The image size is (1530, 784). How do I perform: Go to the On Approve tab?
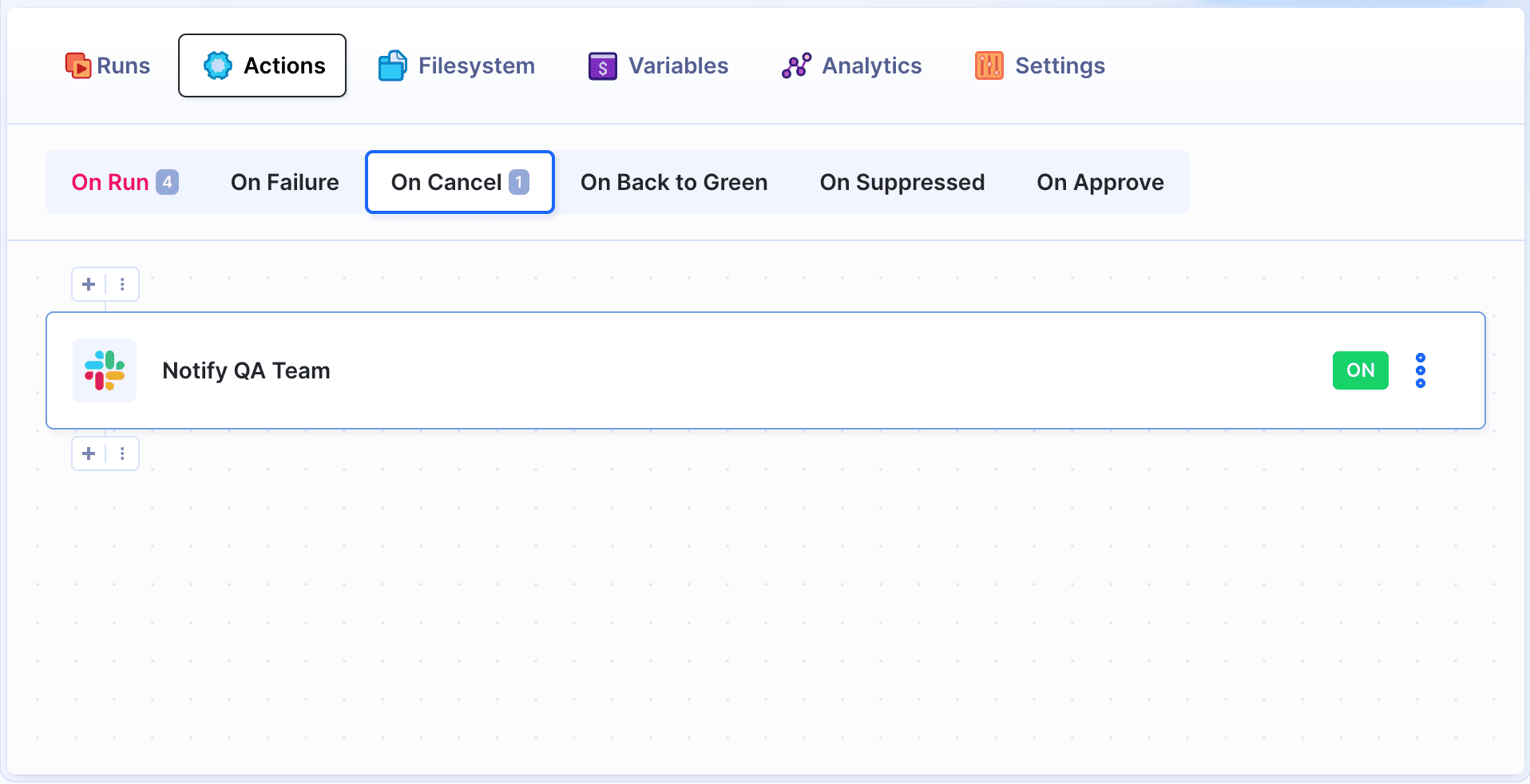point(1100,182)
